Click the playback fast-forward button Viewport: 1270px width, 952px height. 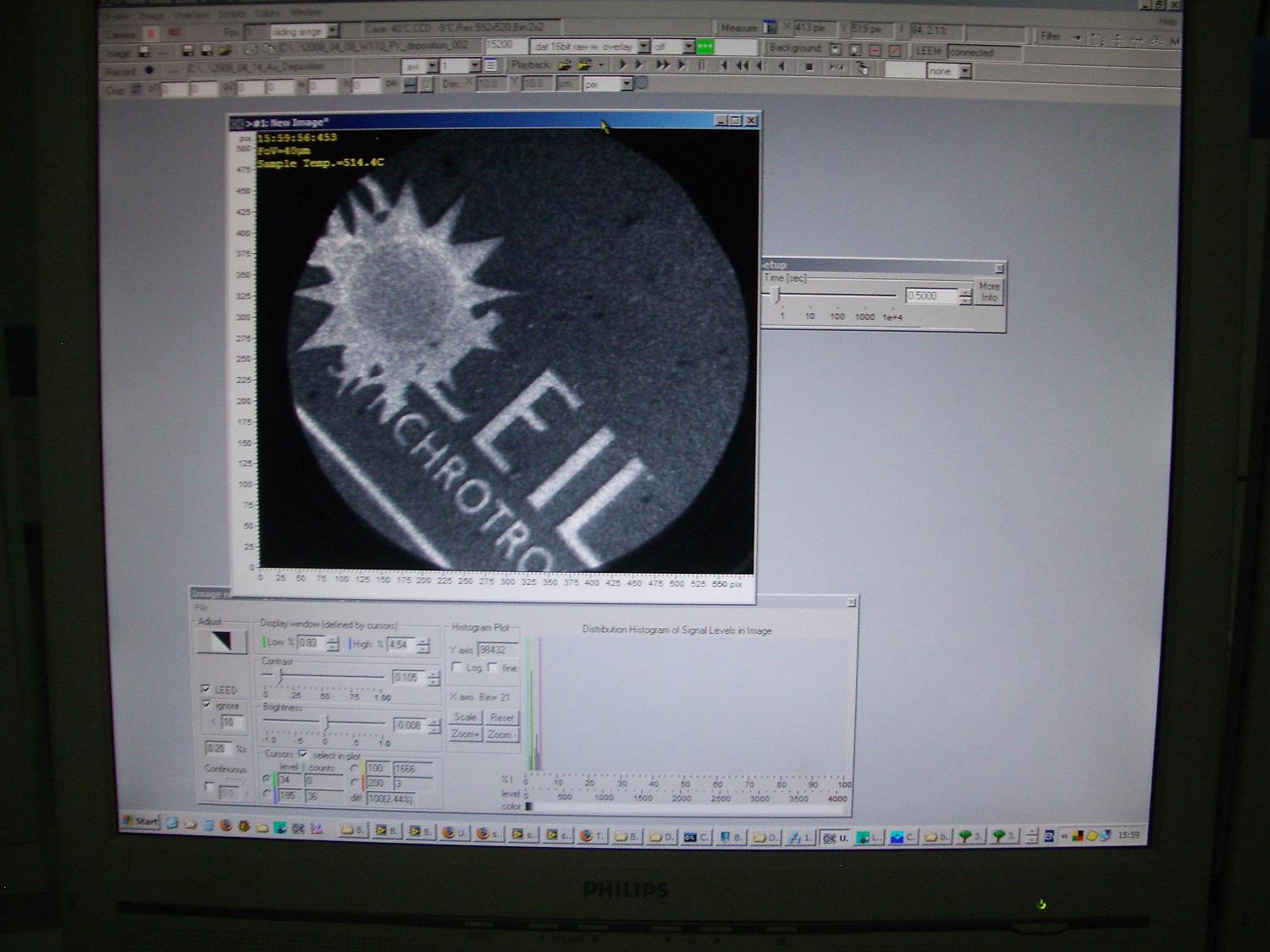662,65
